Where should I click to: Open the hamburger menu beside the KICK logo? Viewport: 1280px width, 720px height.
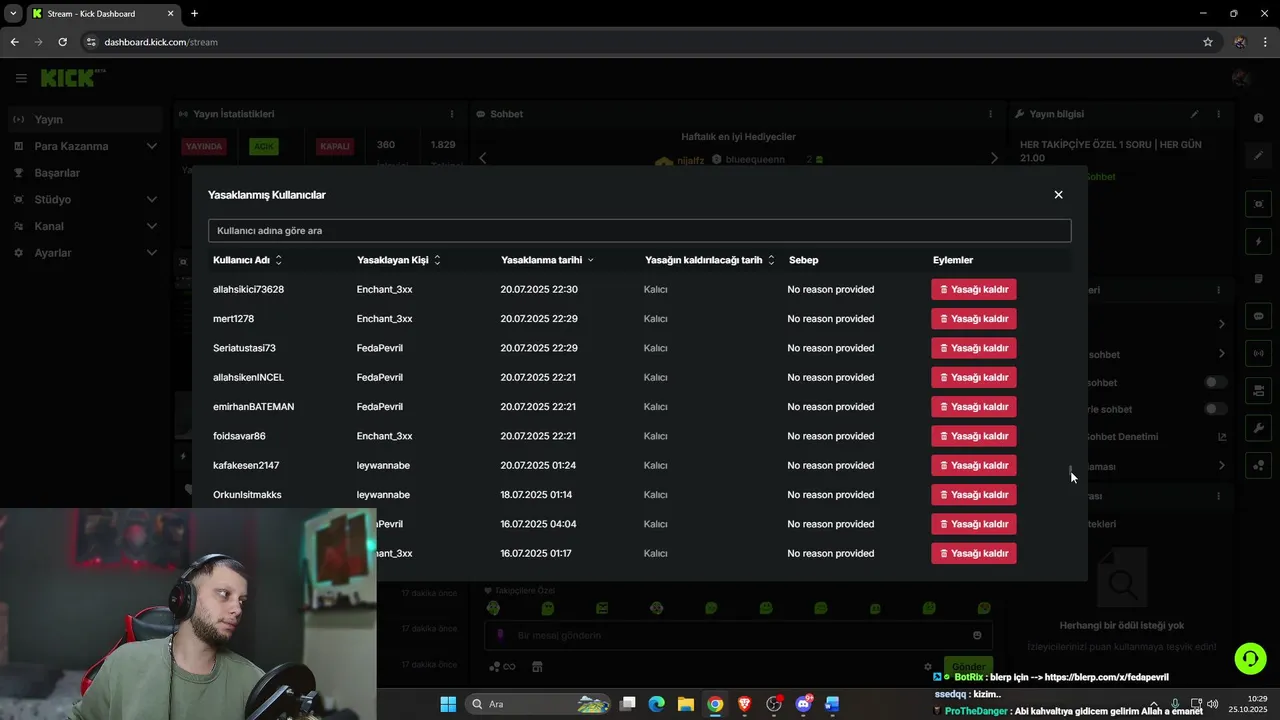pos(21,78)
